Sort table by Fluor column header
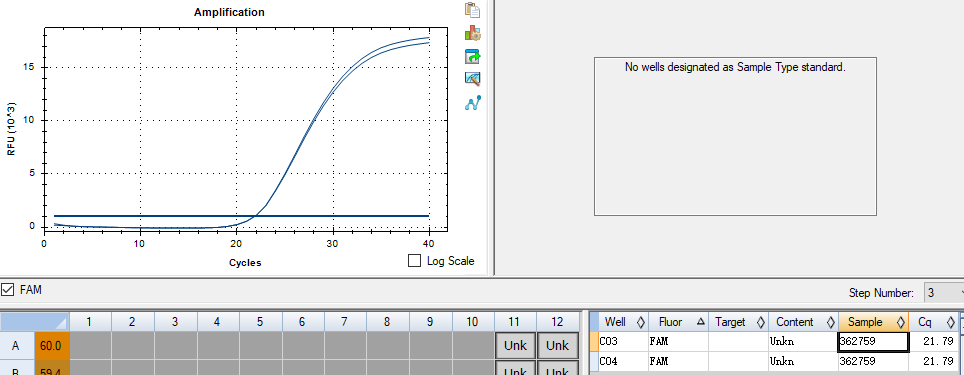 678,322
